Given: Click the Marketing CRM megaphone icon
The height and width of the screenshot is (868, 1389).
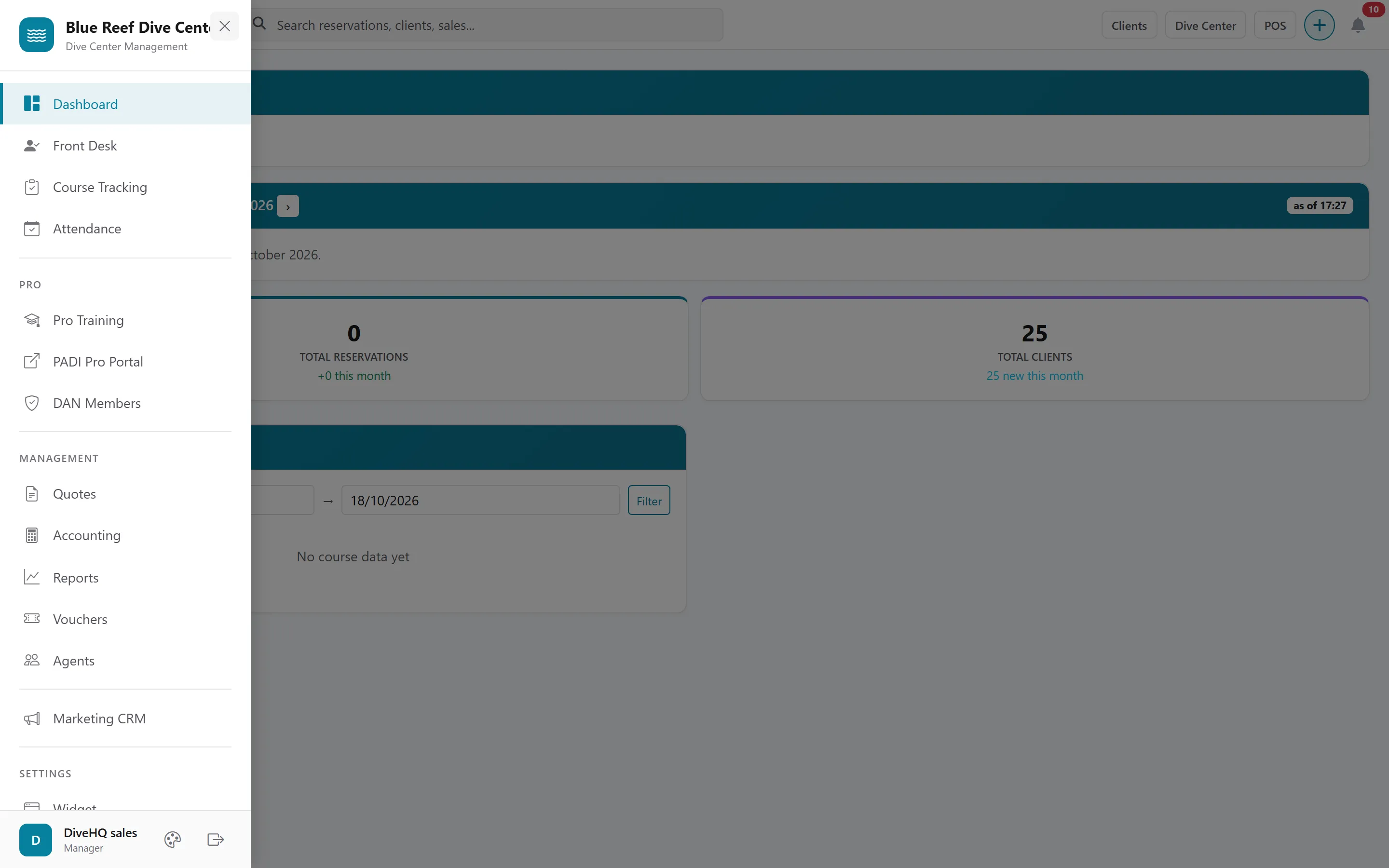Looking at the screenshot, I should point(32,719).
